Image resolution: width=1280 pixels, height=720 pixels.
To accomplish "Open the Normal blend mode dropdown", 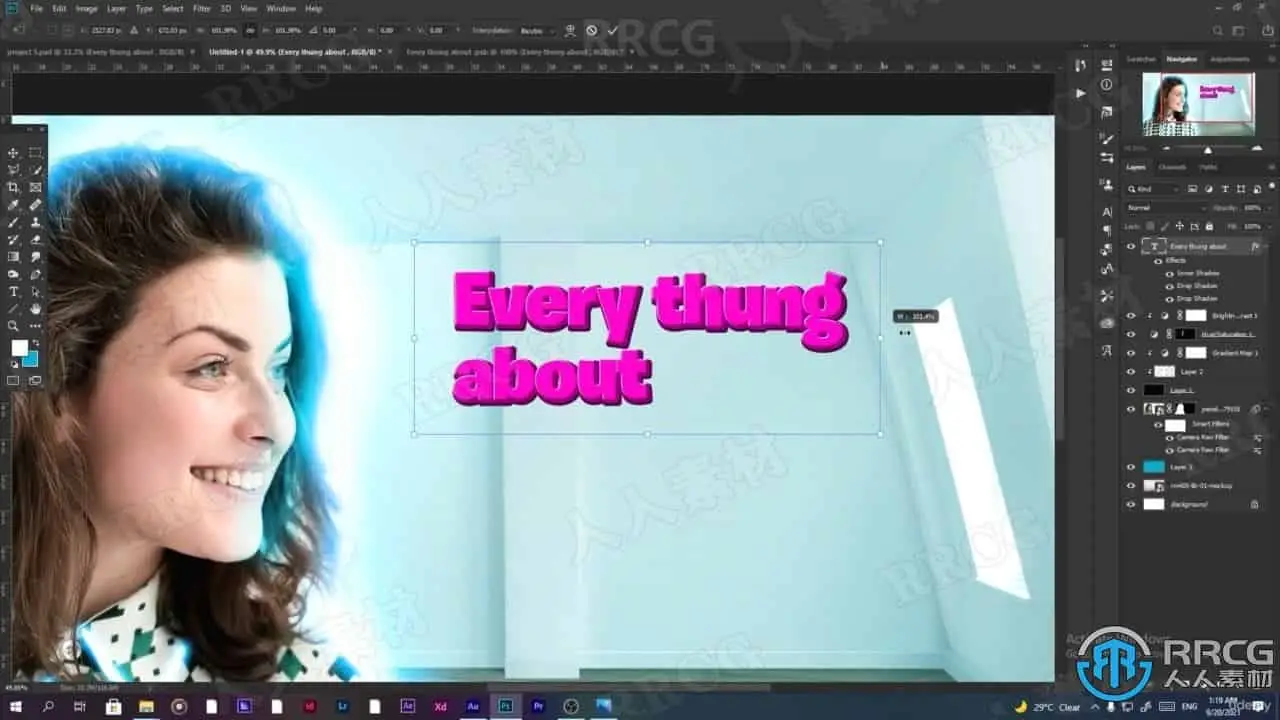I will tap(1167, 208).
